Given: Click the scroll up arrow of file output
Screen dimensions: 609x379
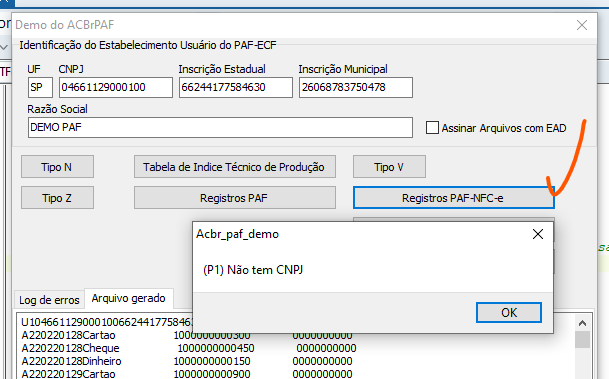Looking at the screenshot, I should [x=582, y=323].
